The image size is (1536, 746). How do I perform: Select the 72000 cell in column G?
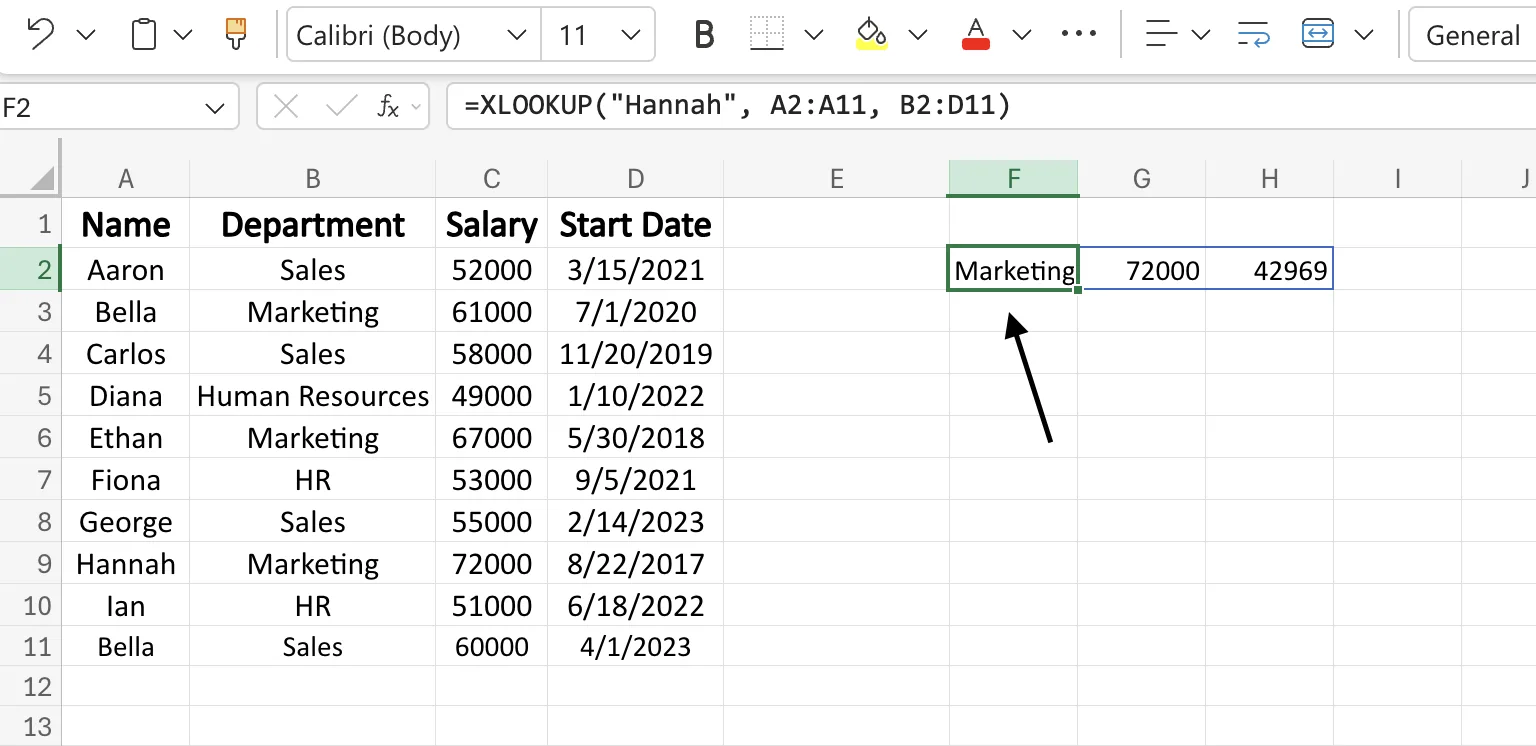tap(1142, 270)
